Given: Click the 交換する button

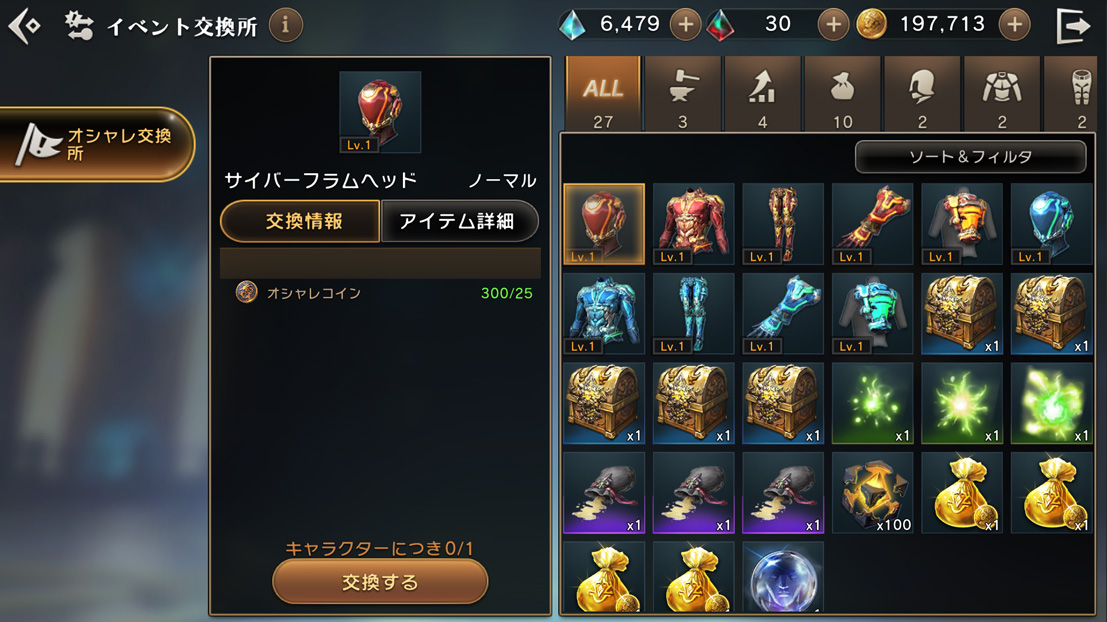Looking at the screenshot, I should pyautogui.click(x=380, y=582).
